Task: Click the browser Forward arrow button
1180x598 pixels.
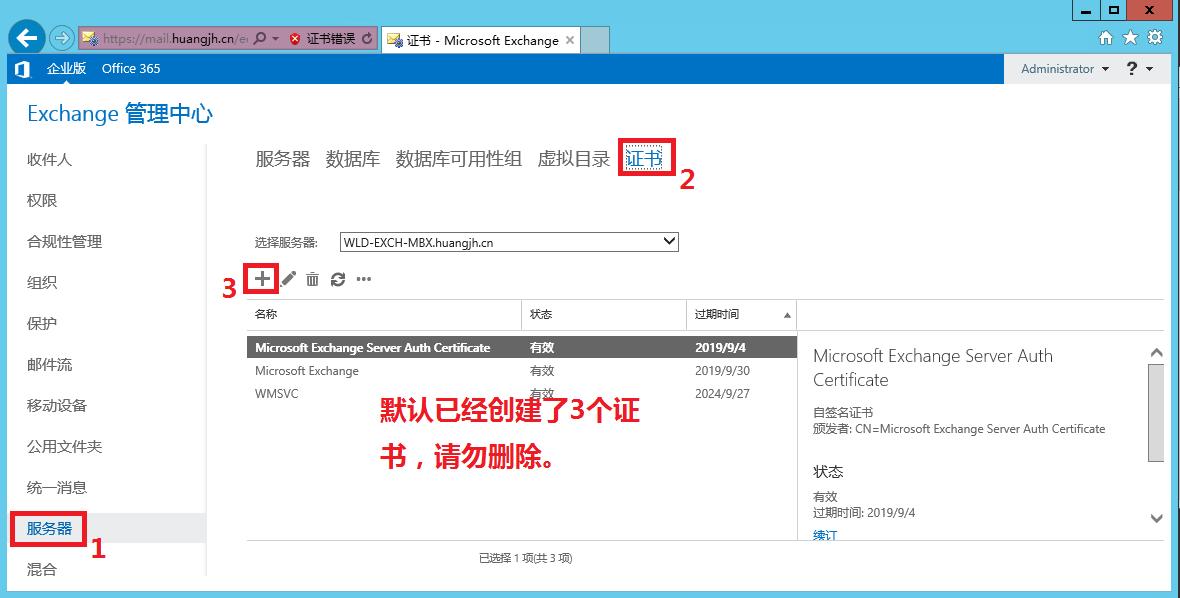Action: point(62,38)
